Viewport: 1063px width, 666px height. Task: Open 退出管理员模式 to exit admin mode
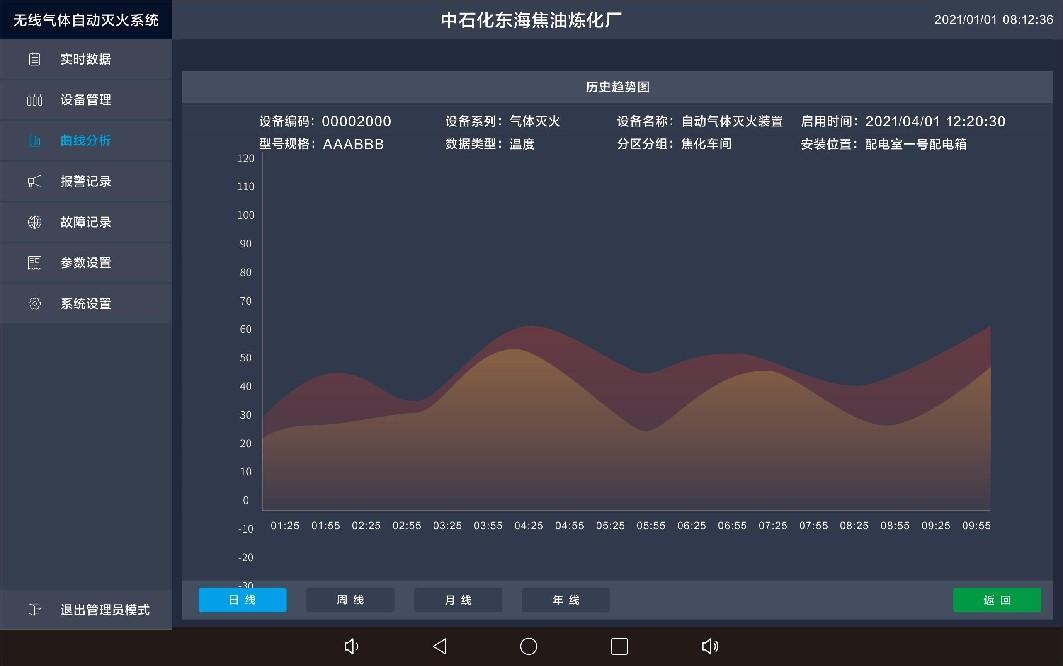coord(104,609)
